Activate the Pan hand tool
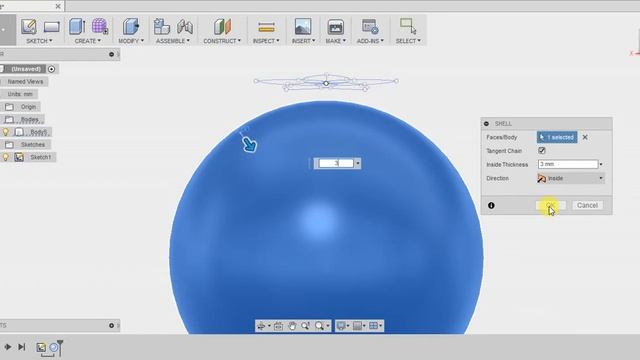The image size is (640, 360). pyautogui.click(x=292, y=326)
